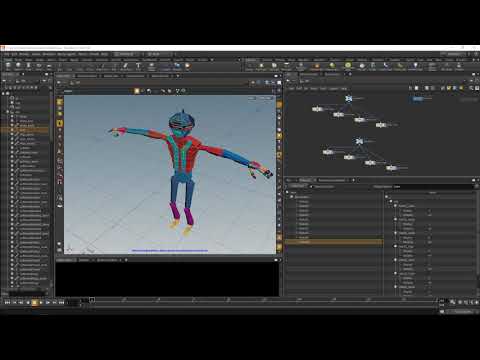The width and height of the screenshot is (480, 360).
Task: Click highlighted yellow icon in viewport top toolbar
Action: pos(137,91)
